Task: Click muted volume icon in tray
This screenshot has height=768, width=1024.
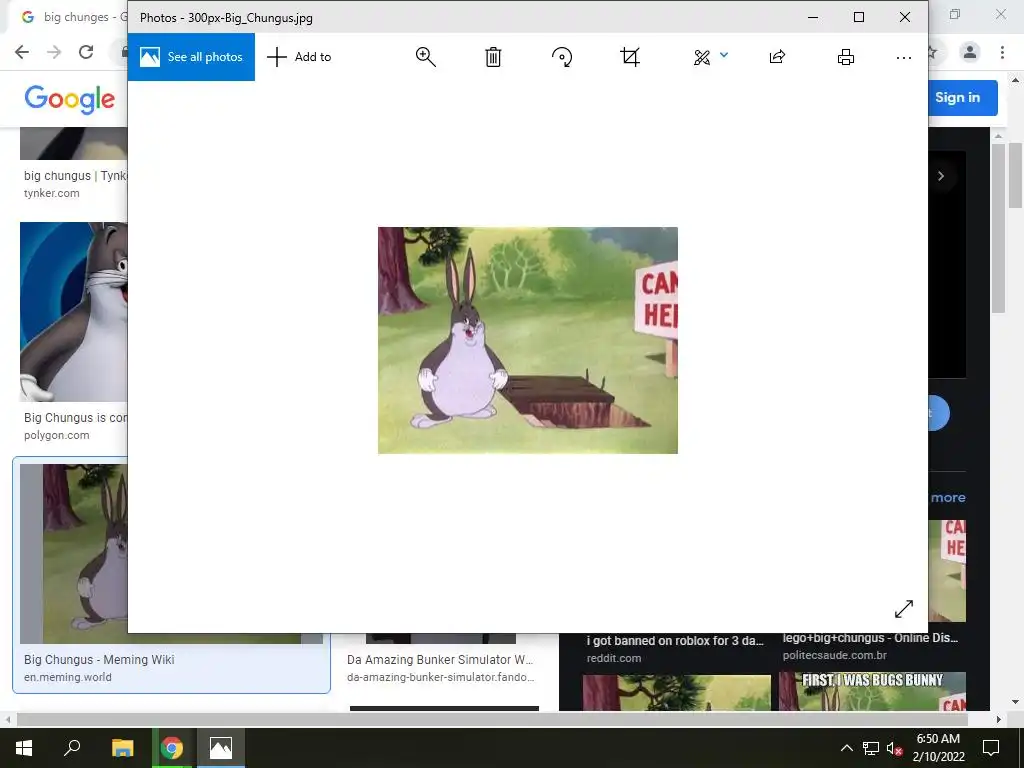Action: click(894, 748)
